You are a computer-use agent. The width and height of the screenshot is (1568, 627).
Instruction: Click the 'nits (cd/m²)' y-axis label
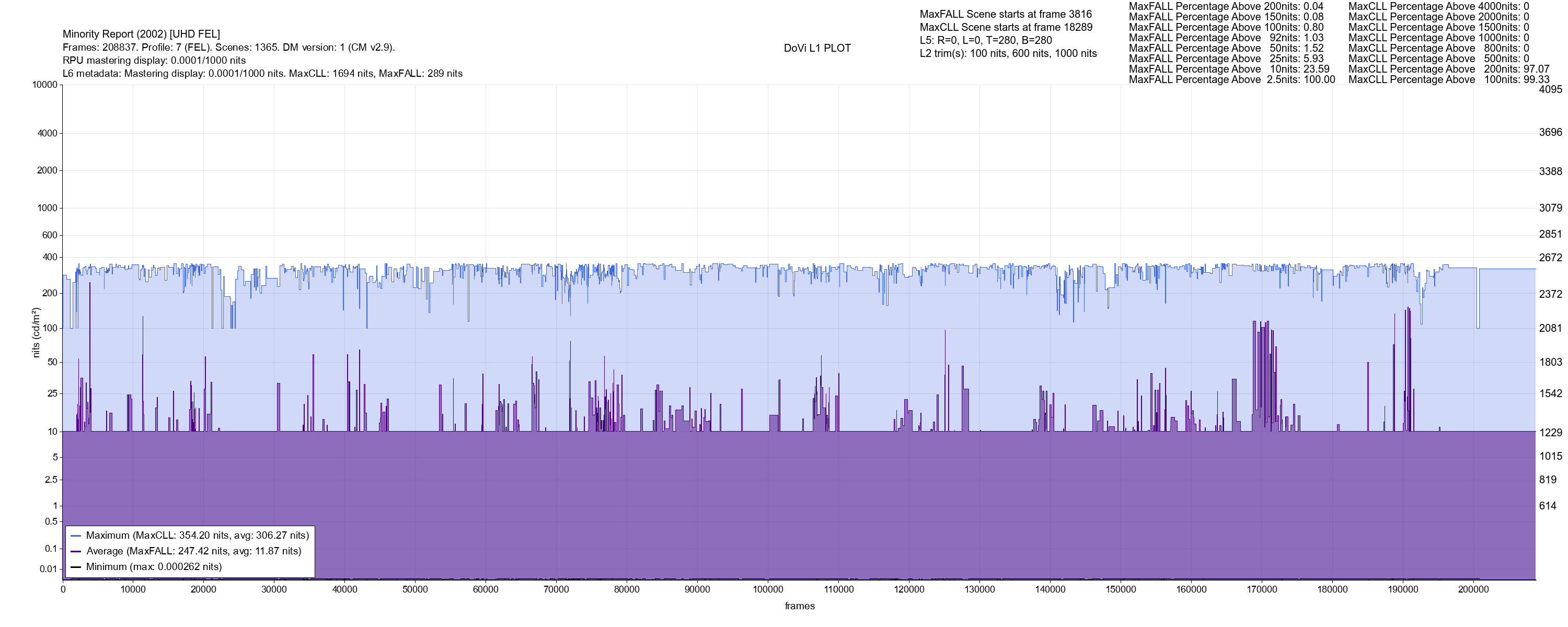tap(36, 332)
